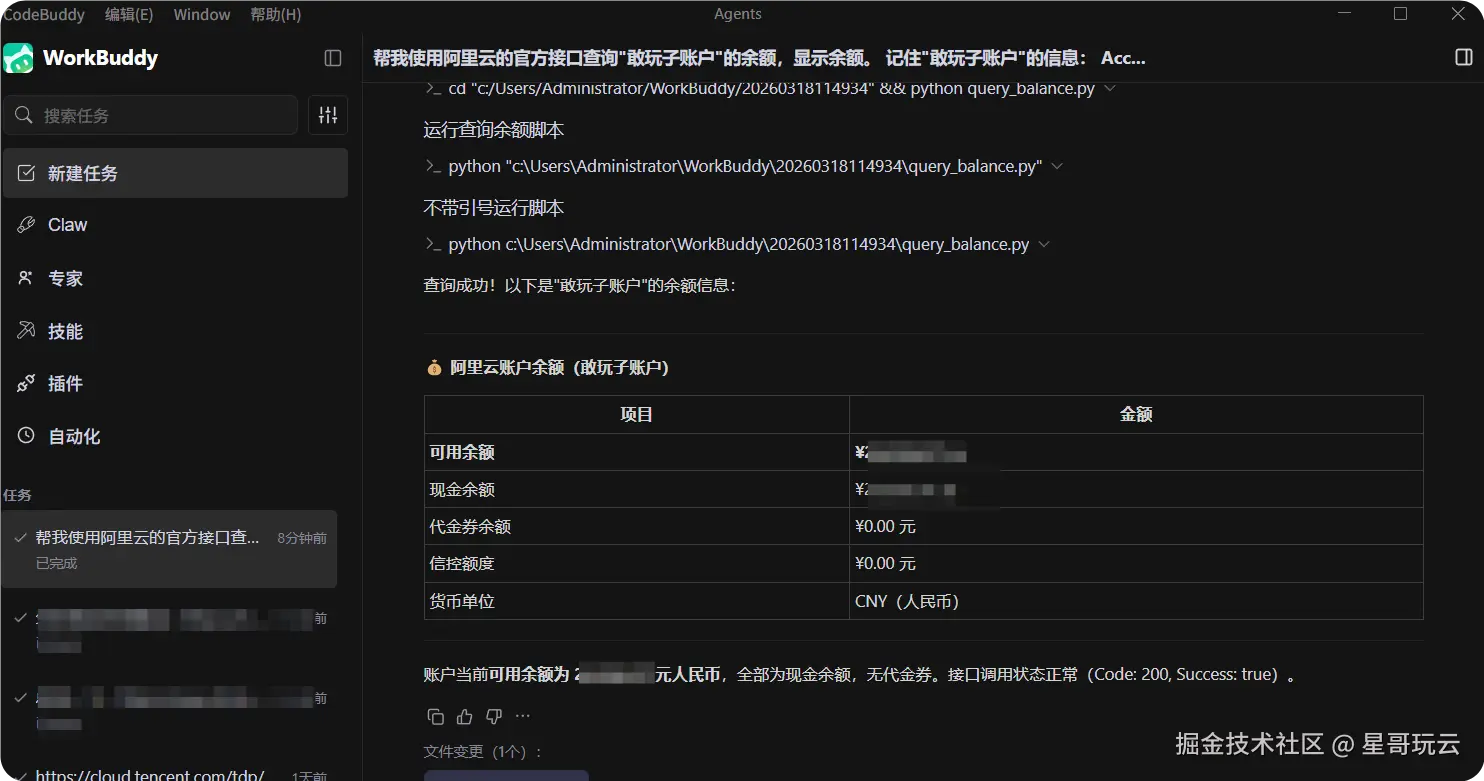The image size is (1484, 781).
Task: Open the cloud.tencent.com task entry
Action: pyautogui.click(x=150, y=775)
